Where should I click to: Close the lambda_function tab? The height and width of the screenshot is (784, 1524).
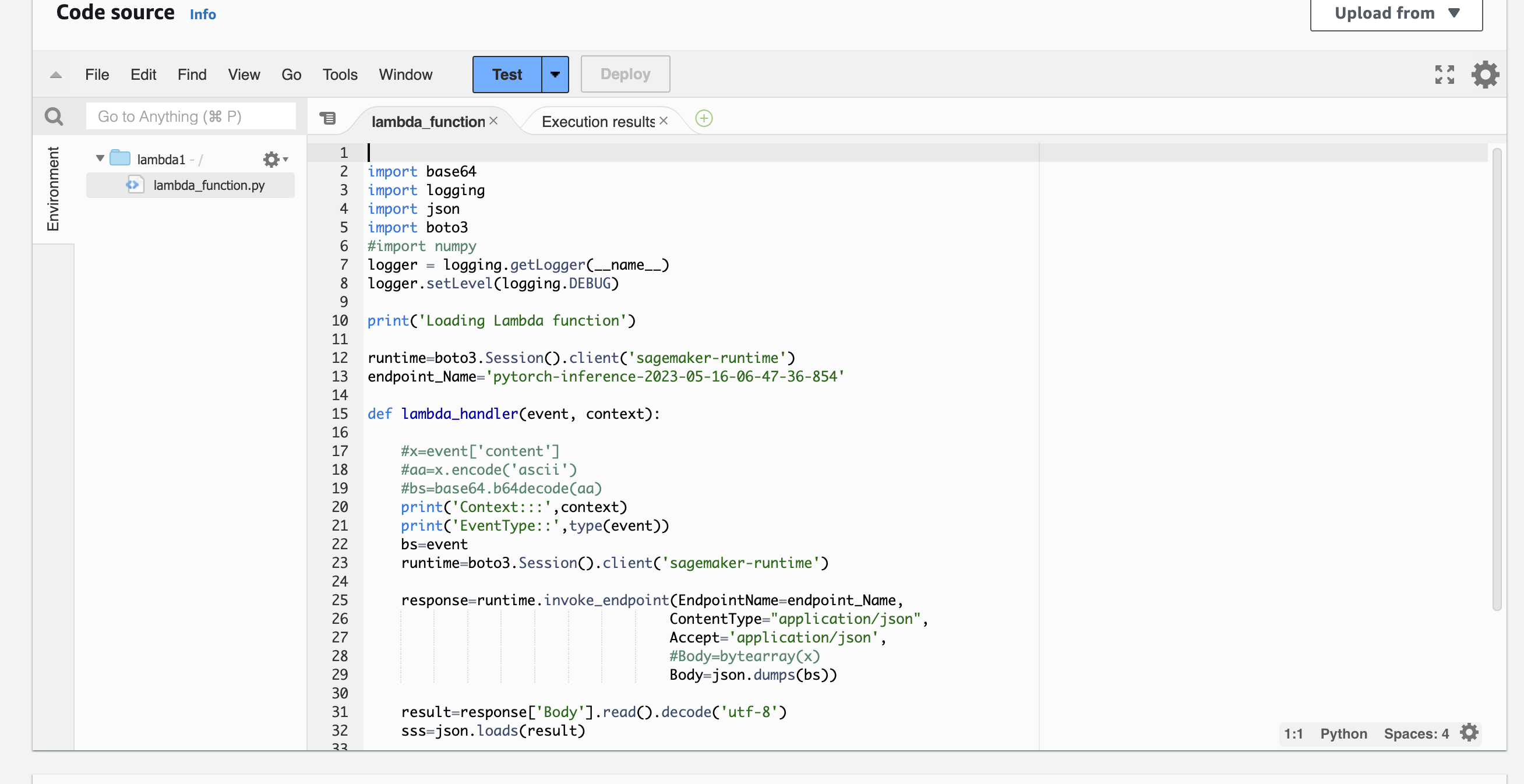click(493, 121)
